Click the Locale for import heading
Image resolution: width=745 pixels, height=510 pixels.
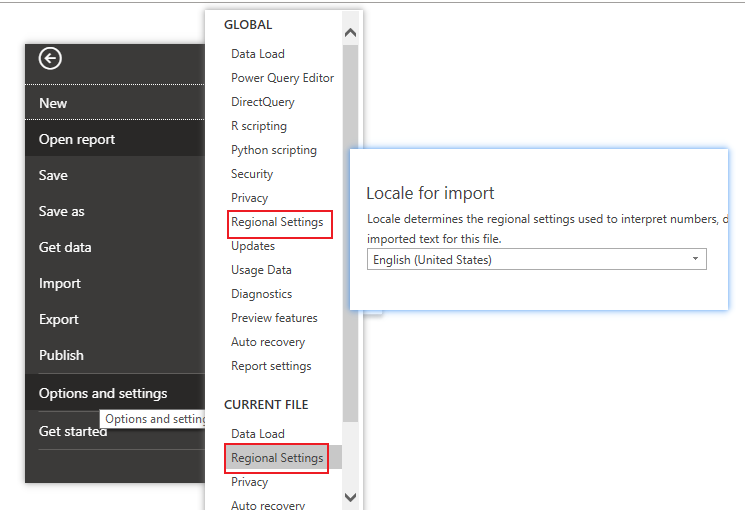(x=430, y=193)
